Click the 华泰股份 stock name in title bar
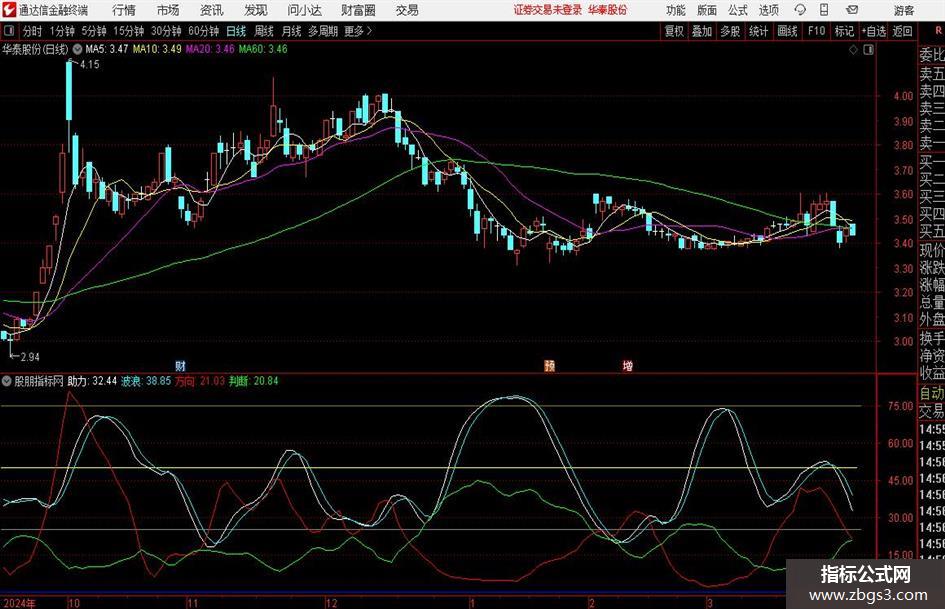Viewport: 945px width, 609px height. (x=608, y=10)
